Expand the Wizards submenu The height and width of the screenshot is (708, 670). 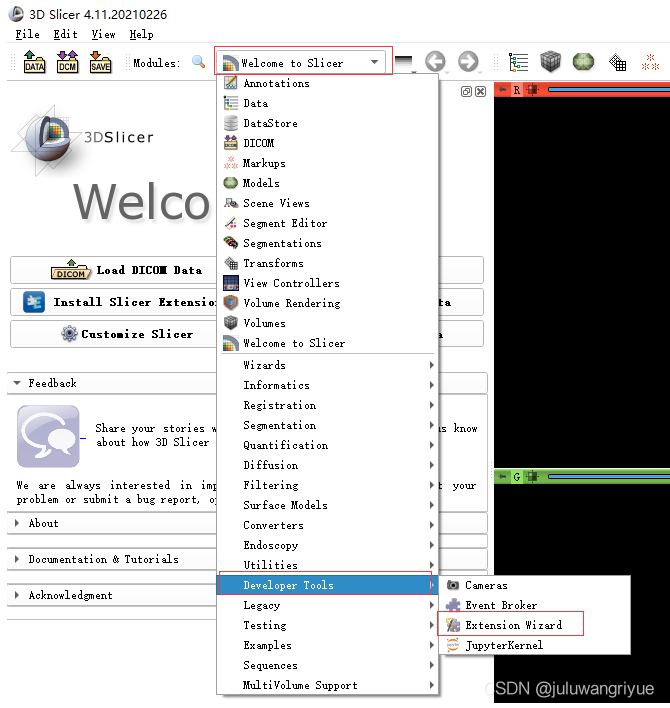[x=327, y=365]
